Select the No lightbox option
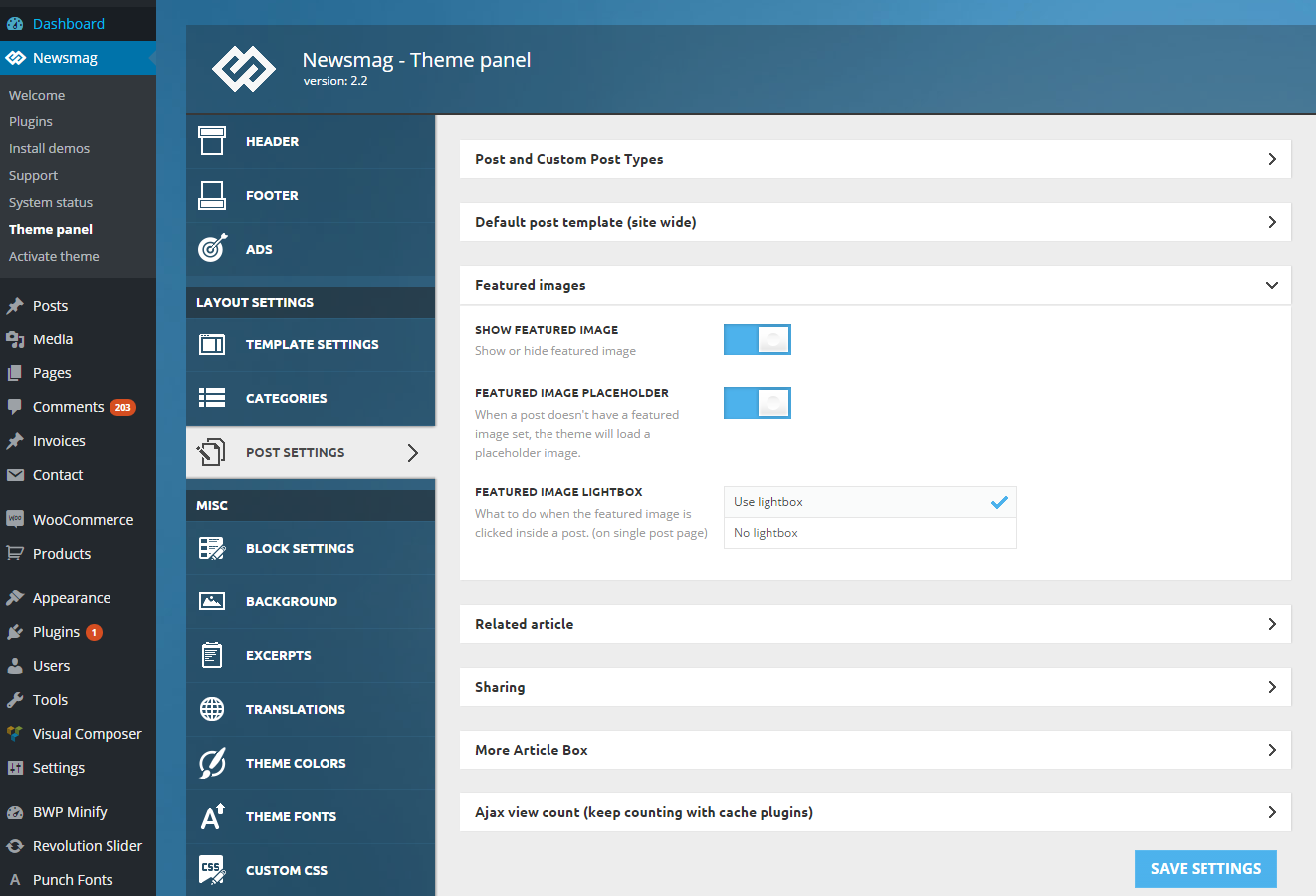This screenshot has width=1316, height=896. pos(870,533)
